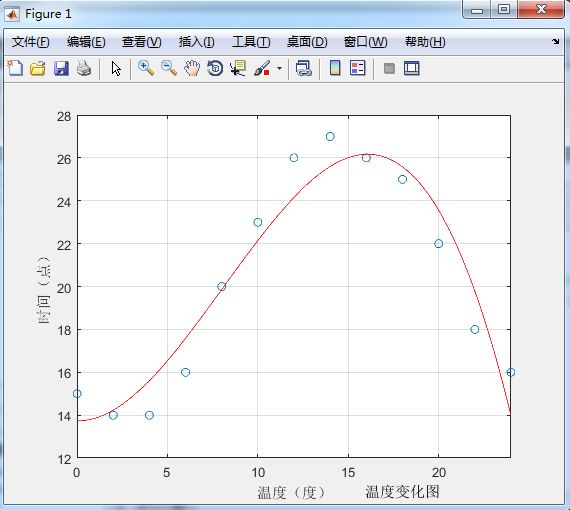Close the Figure 1 window
This screenshot has height=510, width=570.
(541, 10)
